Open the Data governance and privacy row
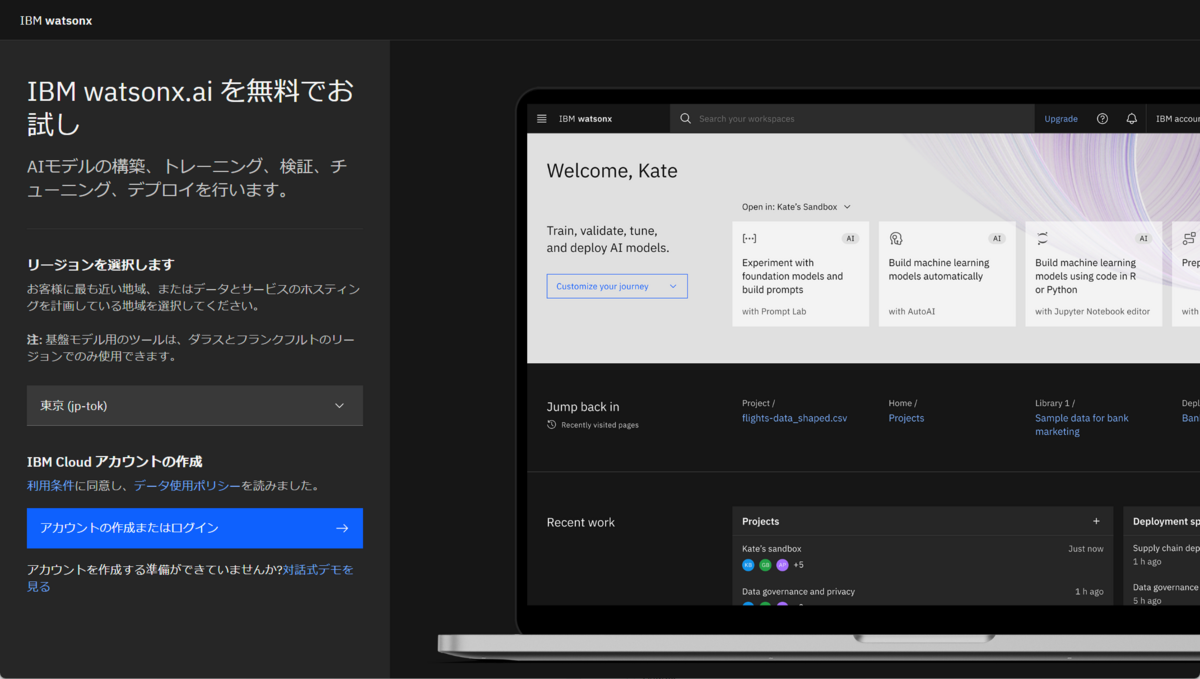This screenshot has width=1200, height=679. click(923, 592)
